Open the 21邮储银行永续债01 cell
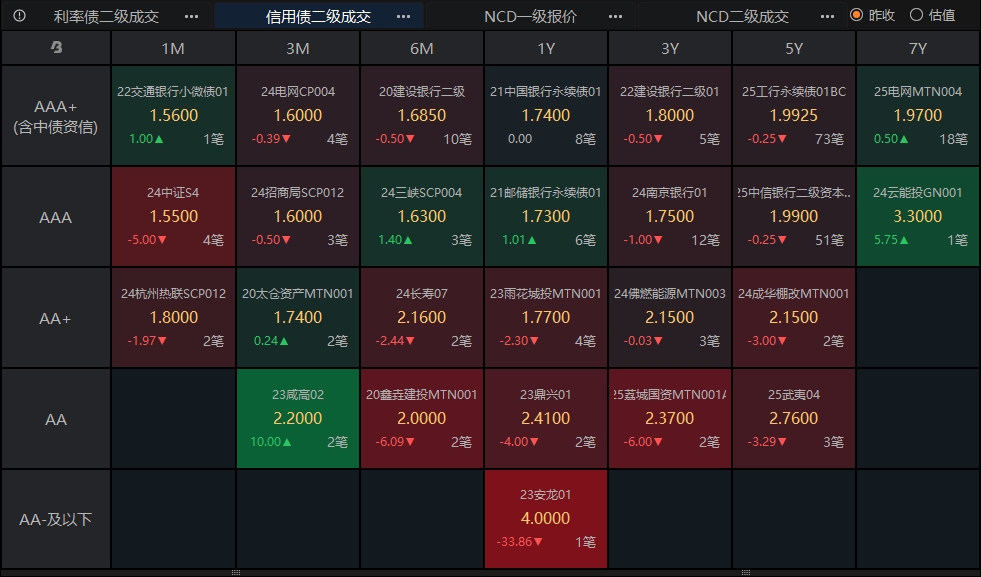 point(546,217)
